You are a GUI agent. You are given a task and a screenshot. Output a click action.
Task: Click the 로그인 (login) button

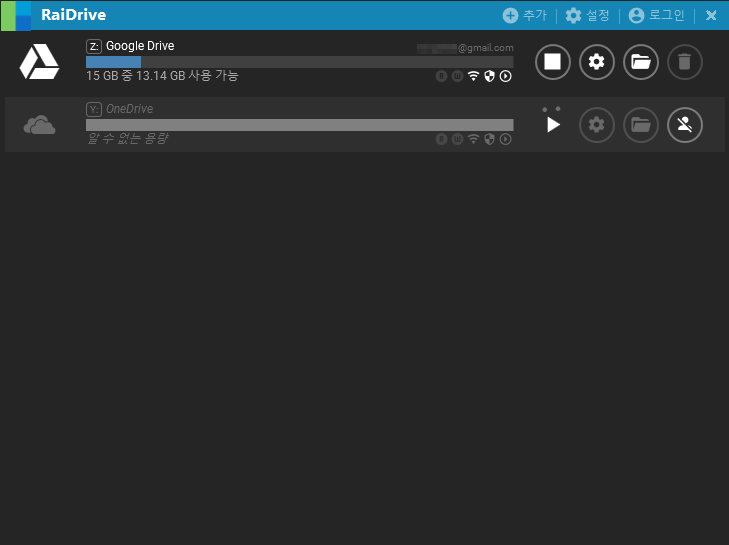pyautogui.click(x=656, y=15)
